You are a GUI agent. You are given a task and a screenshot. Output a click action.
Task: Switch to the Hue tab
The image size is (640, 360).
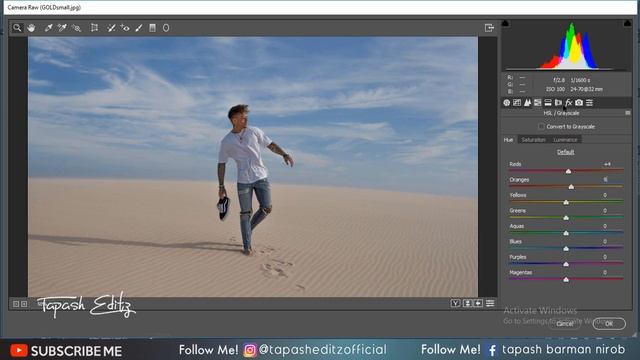[x=508, y=140]
